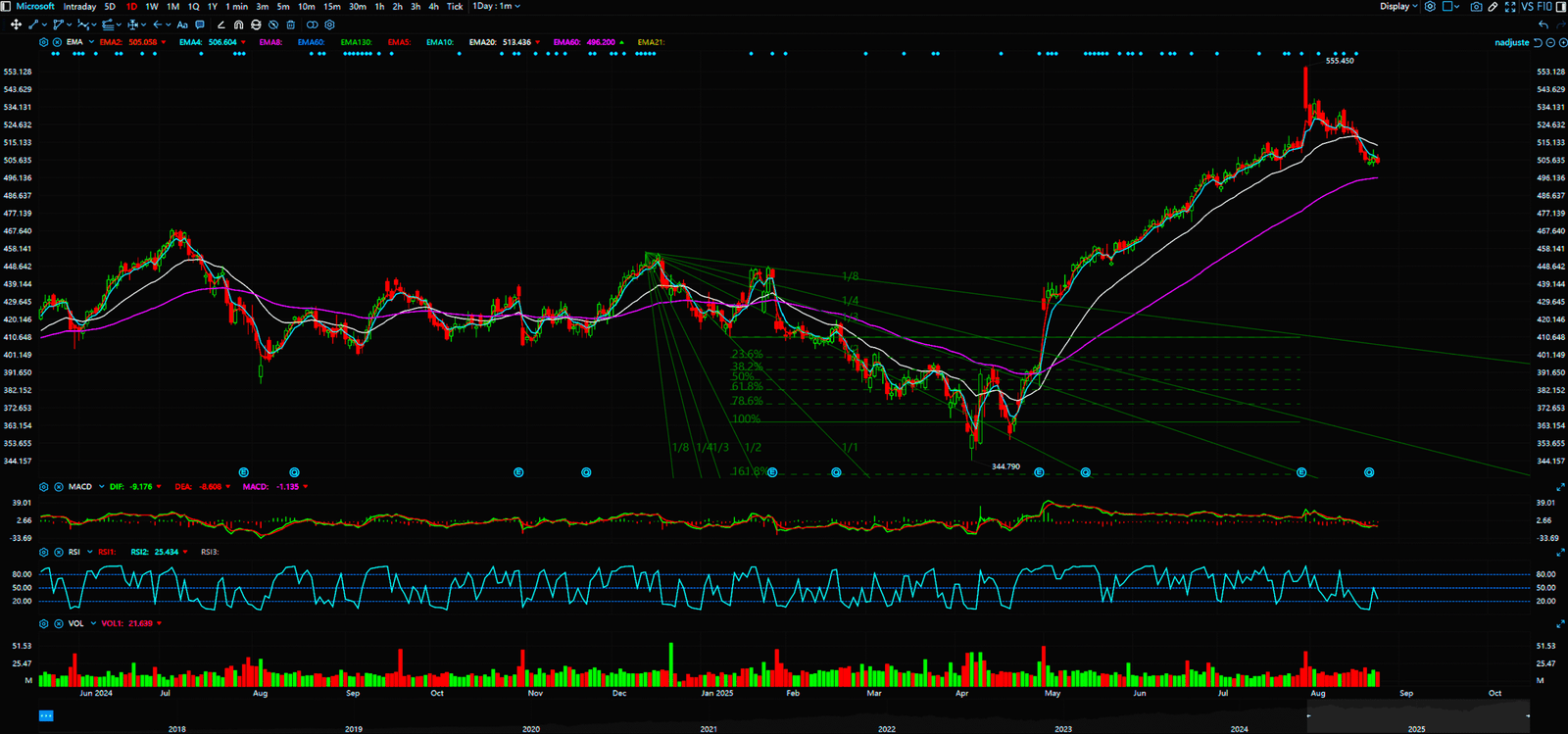Click the trash icon to delete drawings
Screen dimensions: 1568x734
pyautogui.click(x=291, y=24)
